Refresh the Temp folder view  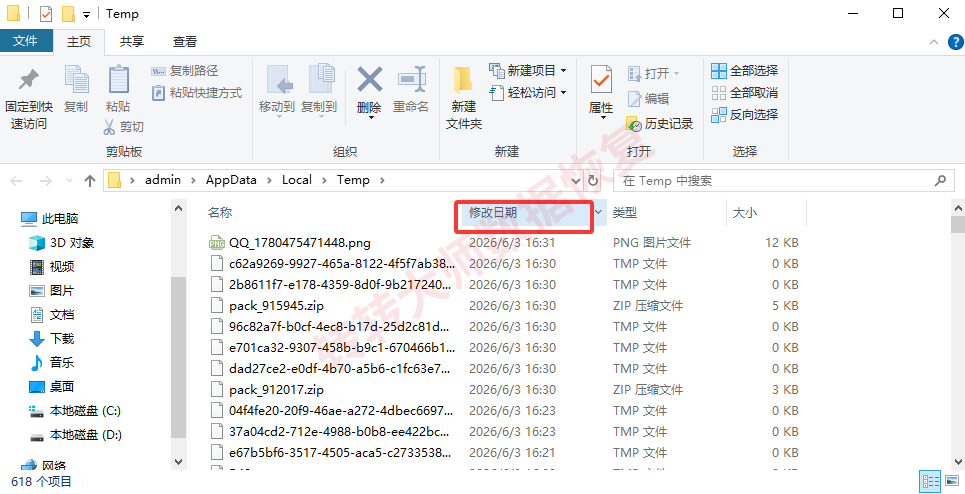593,181
